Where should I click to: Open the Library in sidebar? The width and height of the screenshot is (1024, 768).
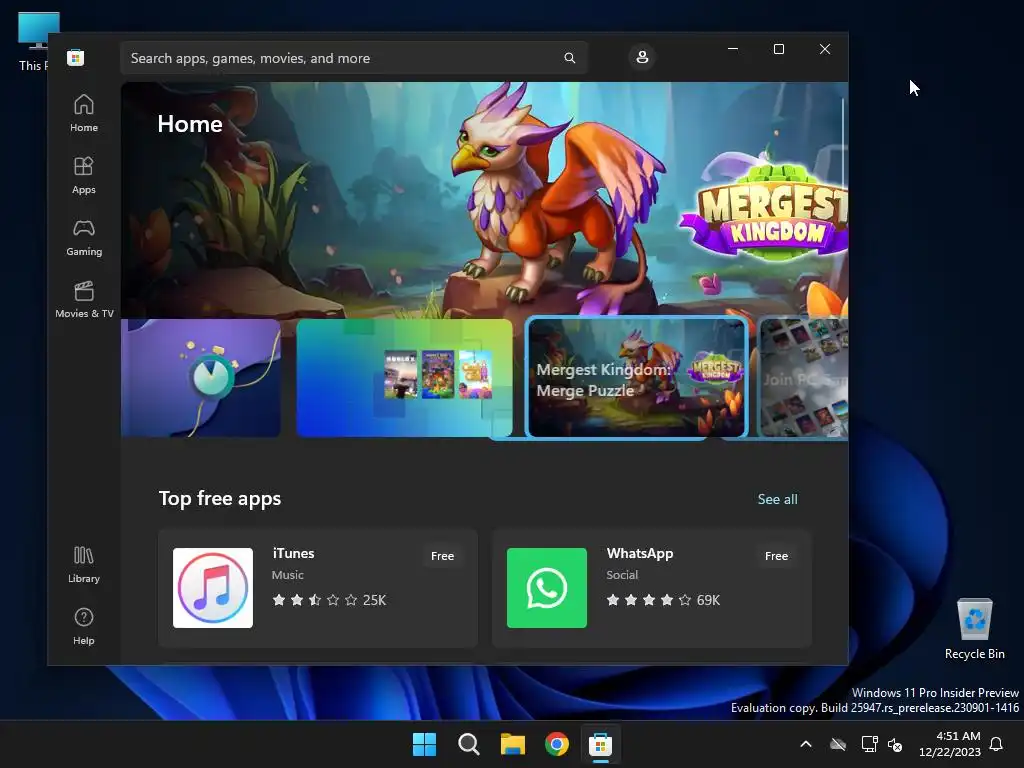click(84, 565)
